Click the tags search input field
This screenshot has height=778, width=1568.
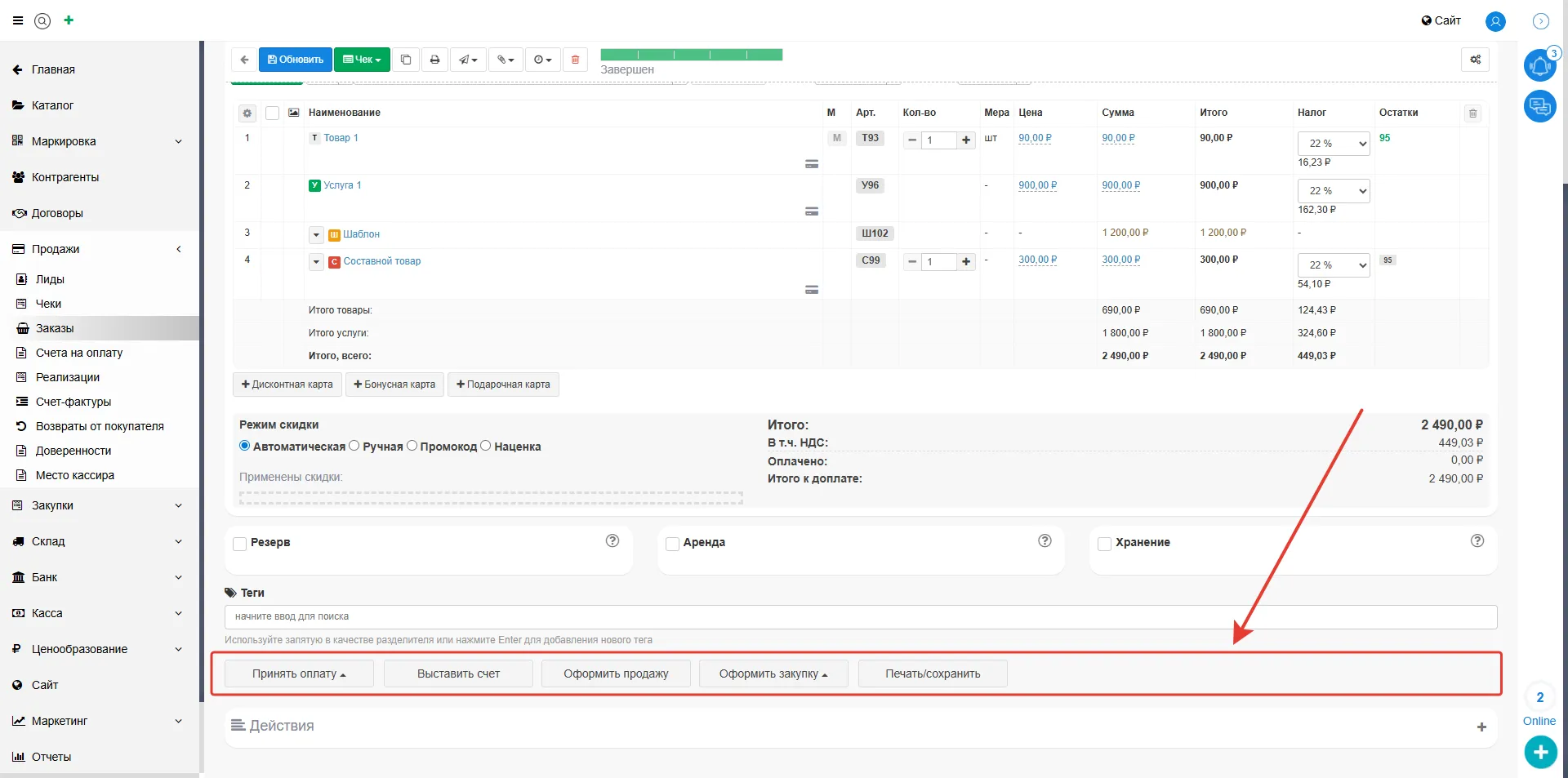pyautogui.click(x=860, y=616)
